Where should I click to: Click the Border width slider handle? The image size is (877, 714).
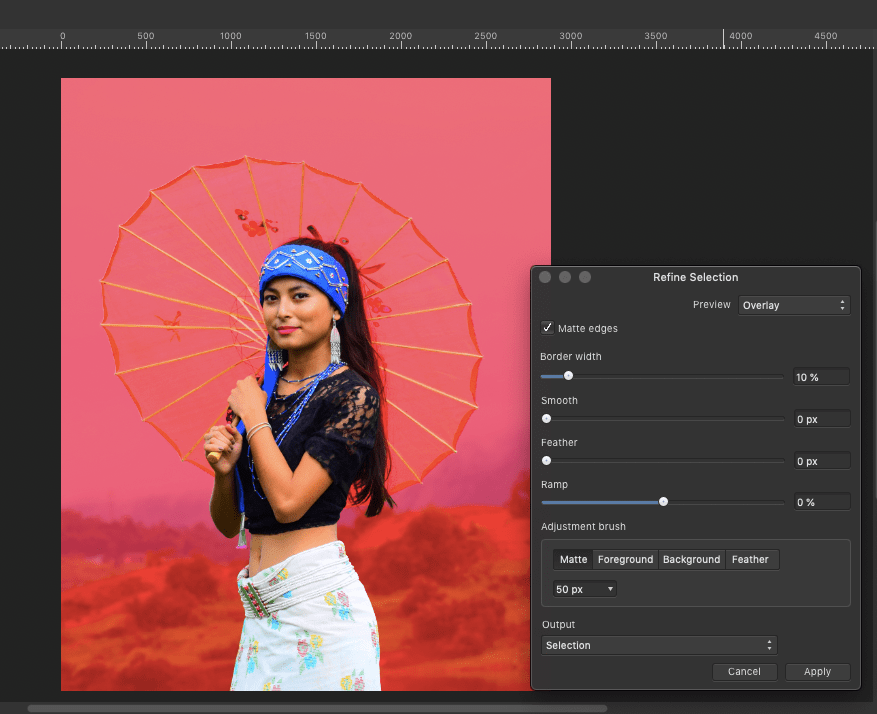point(568,376)
